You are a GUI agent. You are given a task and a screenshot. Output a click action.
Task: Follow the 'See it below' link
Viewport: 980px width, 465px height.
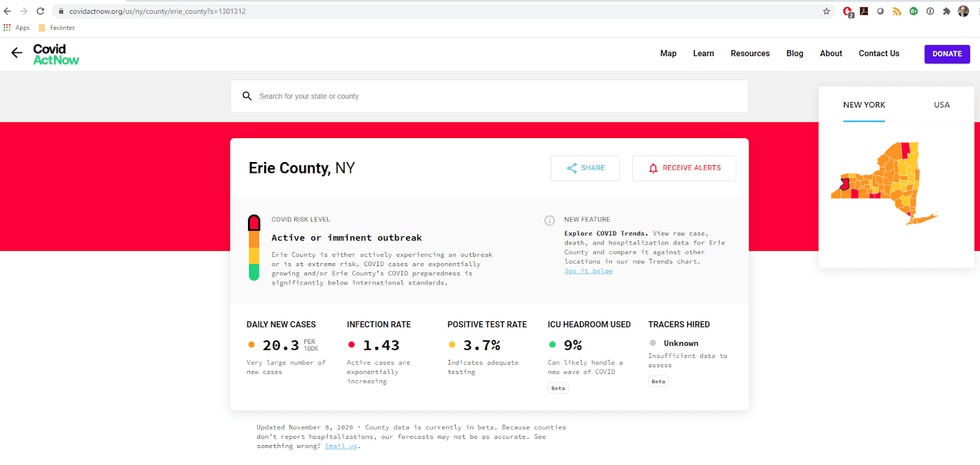coord(588,271)
